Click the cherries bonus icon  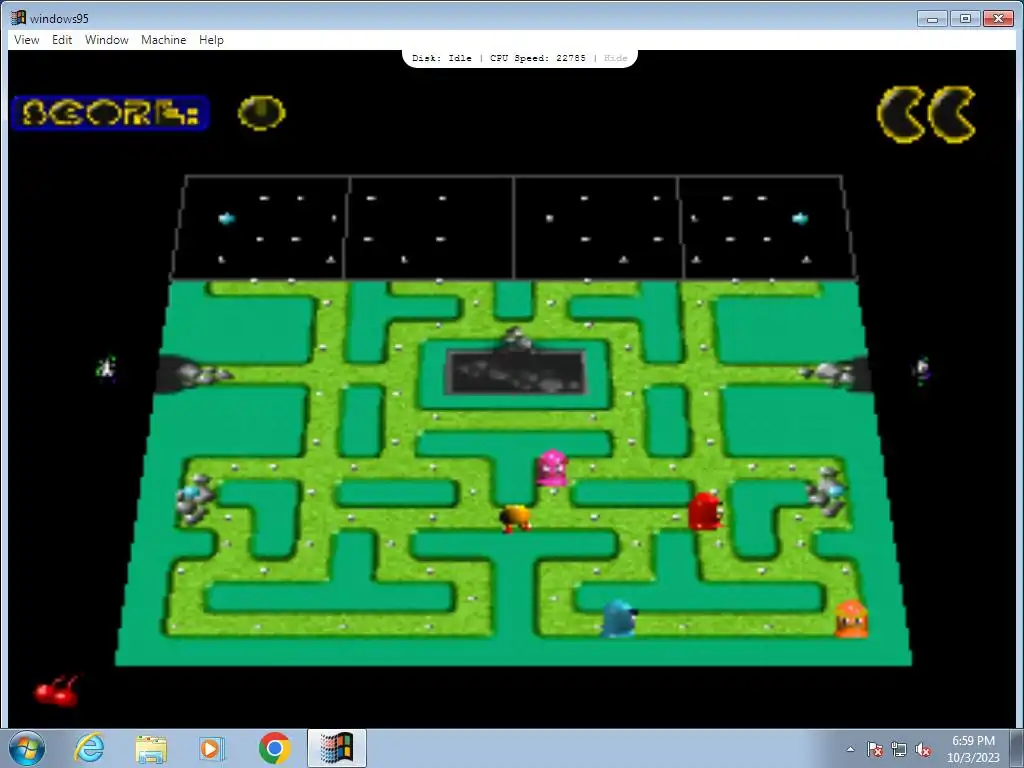pos(57,691)
